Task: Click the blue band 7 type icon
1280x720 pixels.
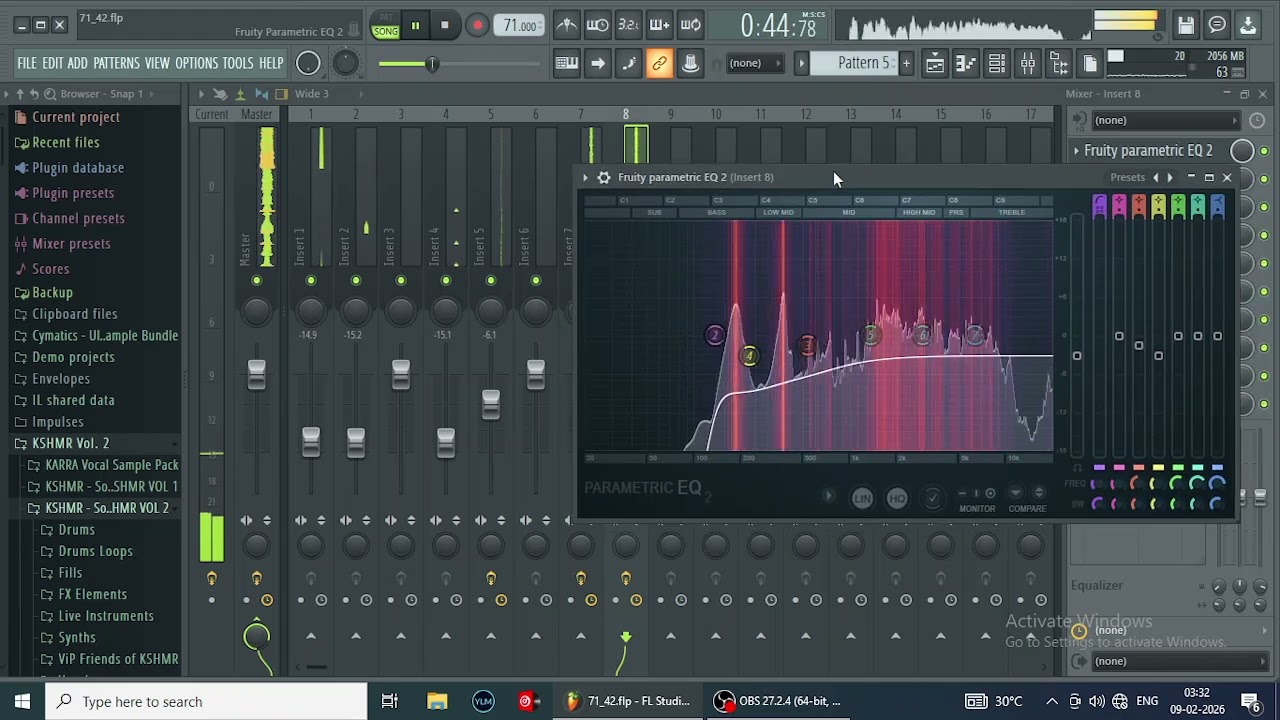Action: point(1217,205)
